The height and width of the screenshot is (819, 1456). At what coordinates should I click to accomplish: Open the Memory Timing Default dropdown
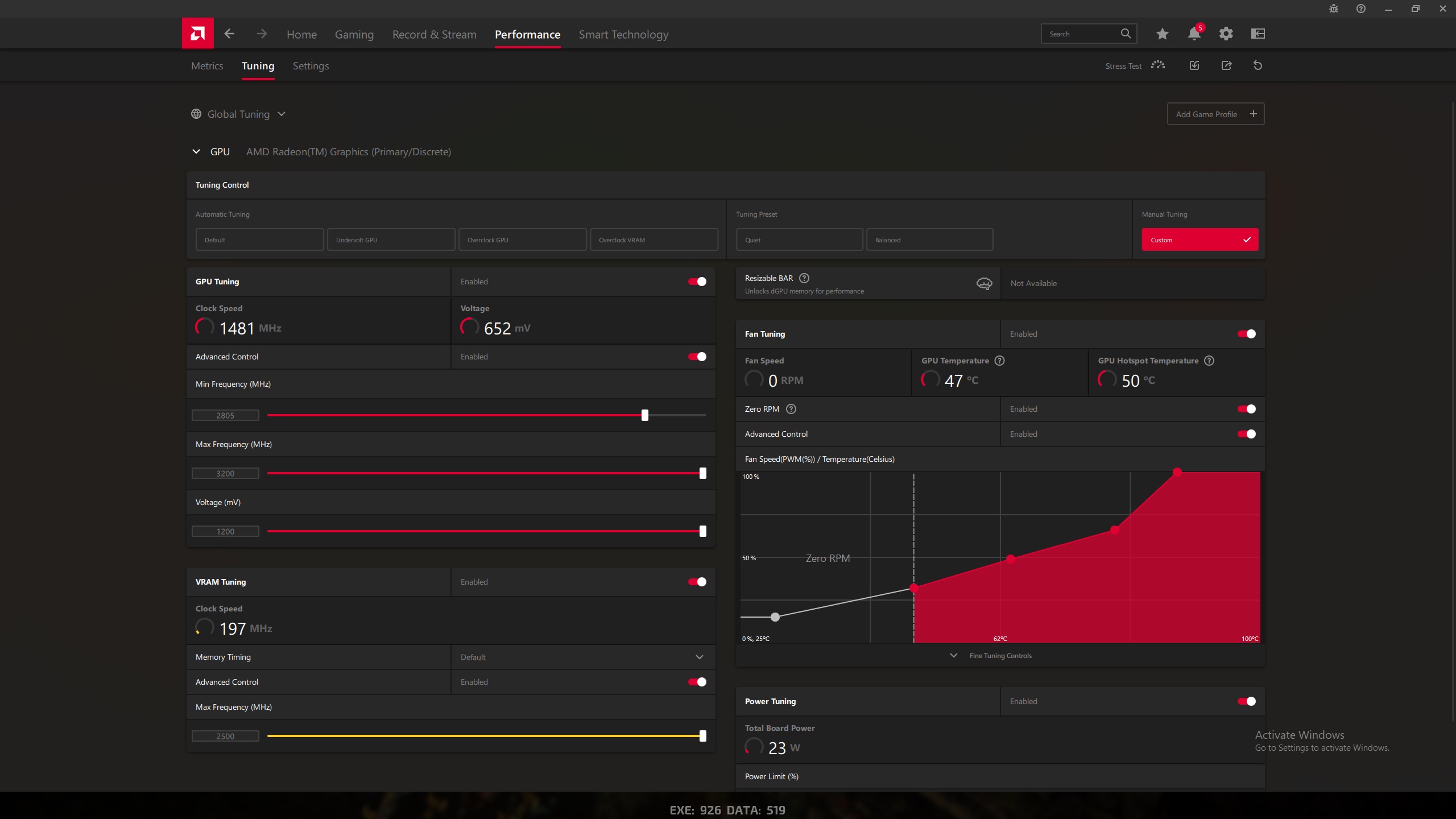coord(583,657)
